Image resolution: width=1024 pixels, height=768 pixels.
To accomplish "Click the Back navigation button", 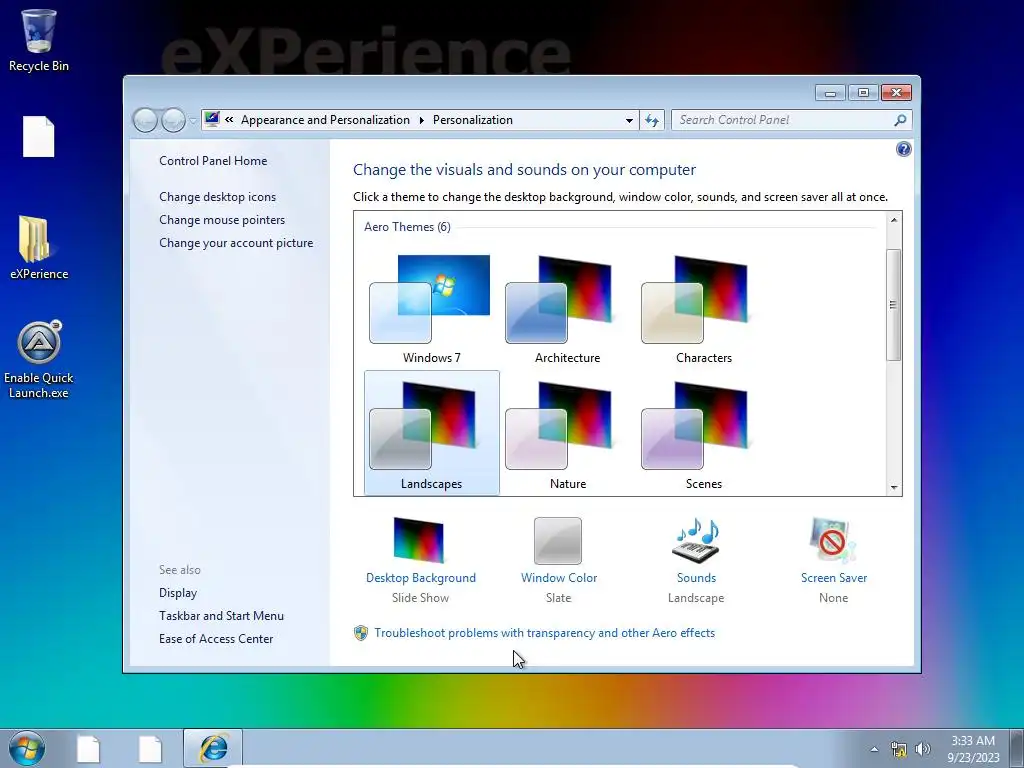I will [x=145, y=120].
